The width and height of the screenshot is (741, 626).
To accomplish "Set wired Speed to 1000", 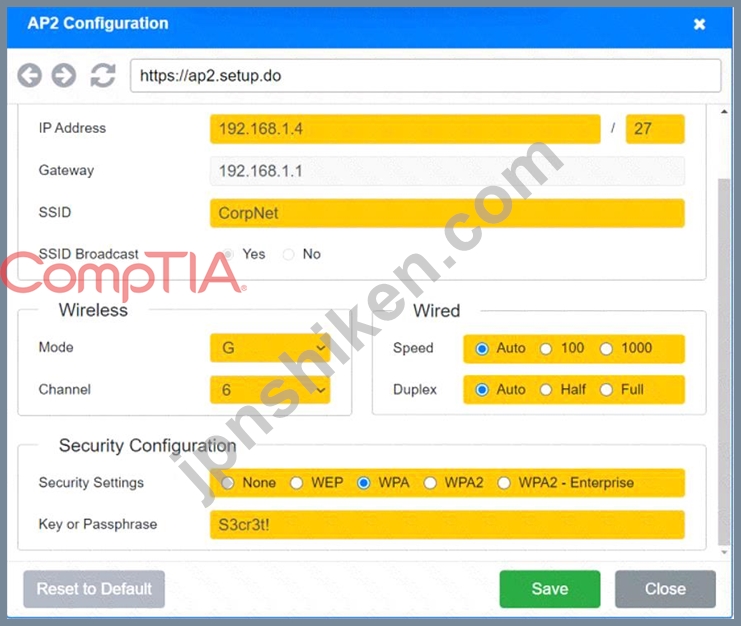I will tap(606, 349).
